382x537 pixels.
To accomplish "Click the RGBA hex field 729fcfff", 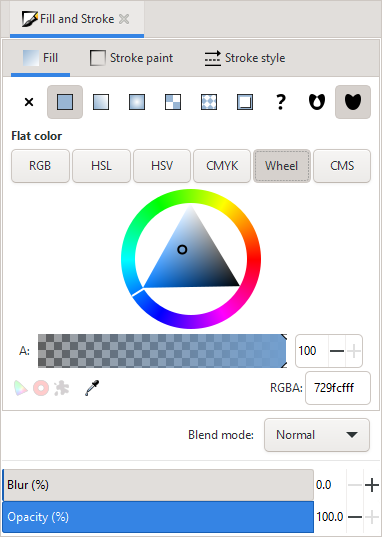I will [x=338, y=388].
